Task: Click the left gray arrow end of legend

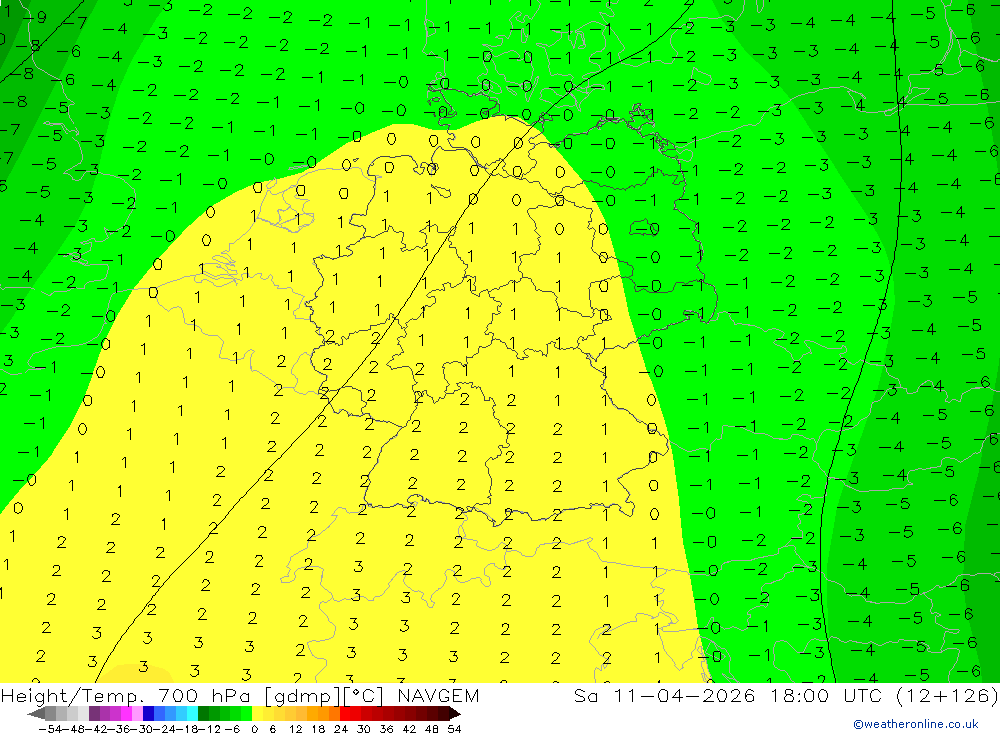Action: (x=36, y=714)
